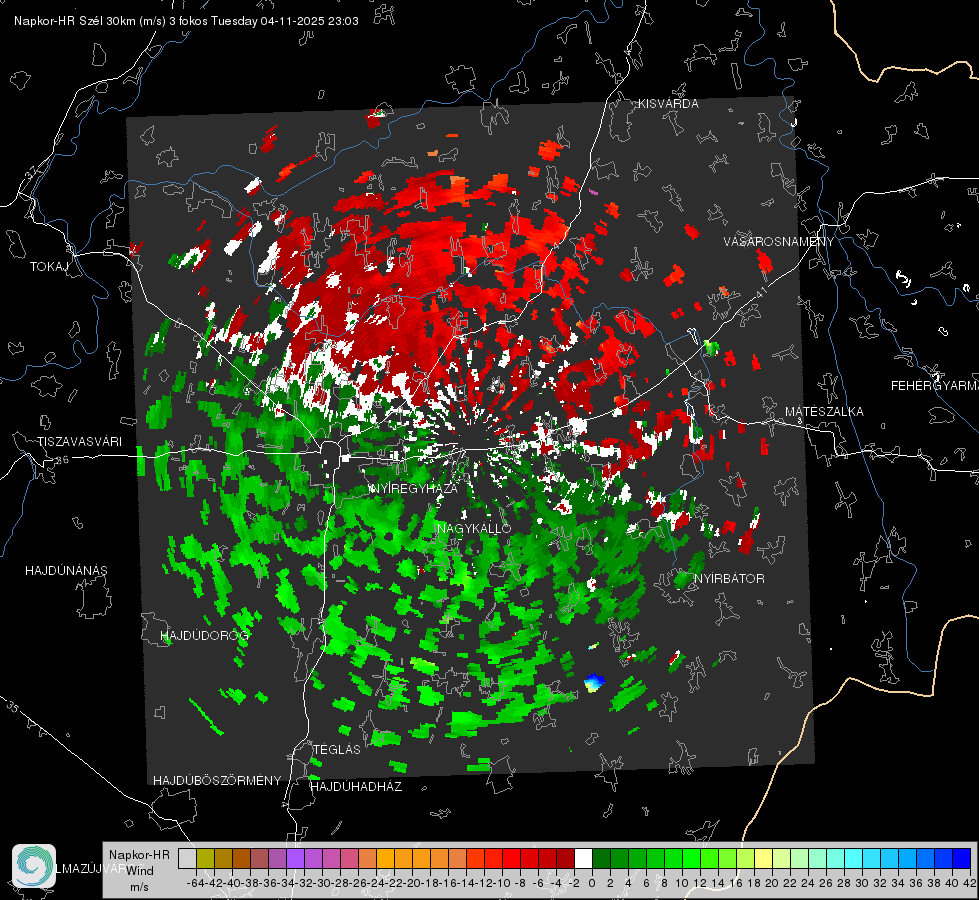The height and width of the screenshot is (900, 979).
Task: Click the NYÍREGYHÁZA city label
Action: (x=413, y=488)
